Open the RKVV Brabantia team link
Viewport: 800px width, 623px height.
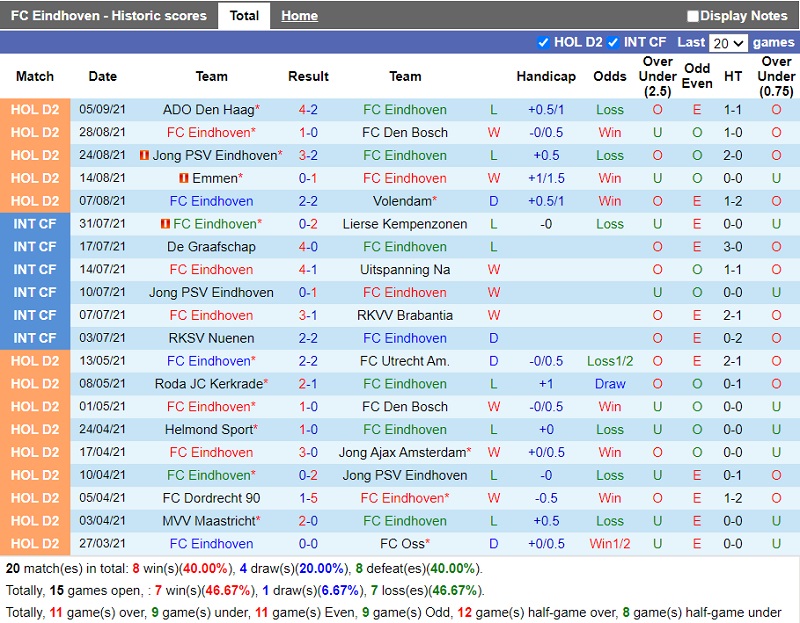click(405, 315)
